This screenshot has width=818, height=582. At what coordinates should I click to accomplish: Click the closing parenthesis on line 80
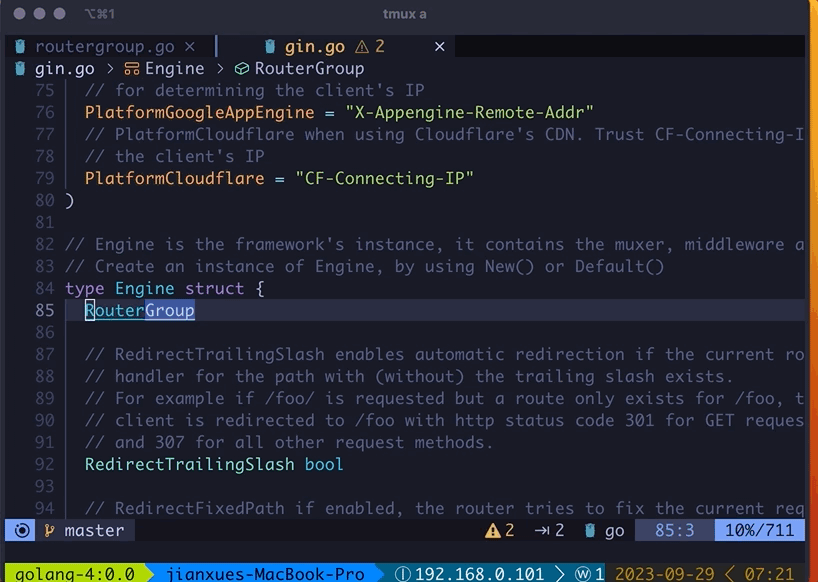tap(69, 201)
